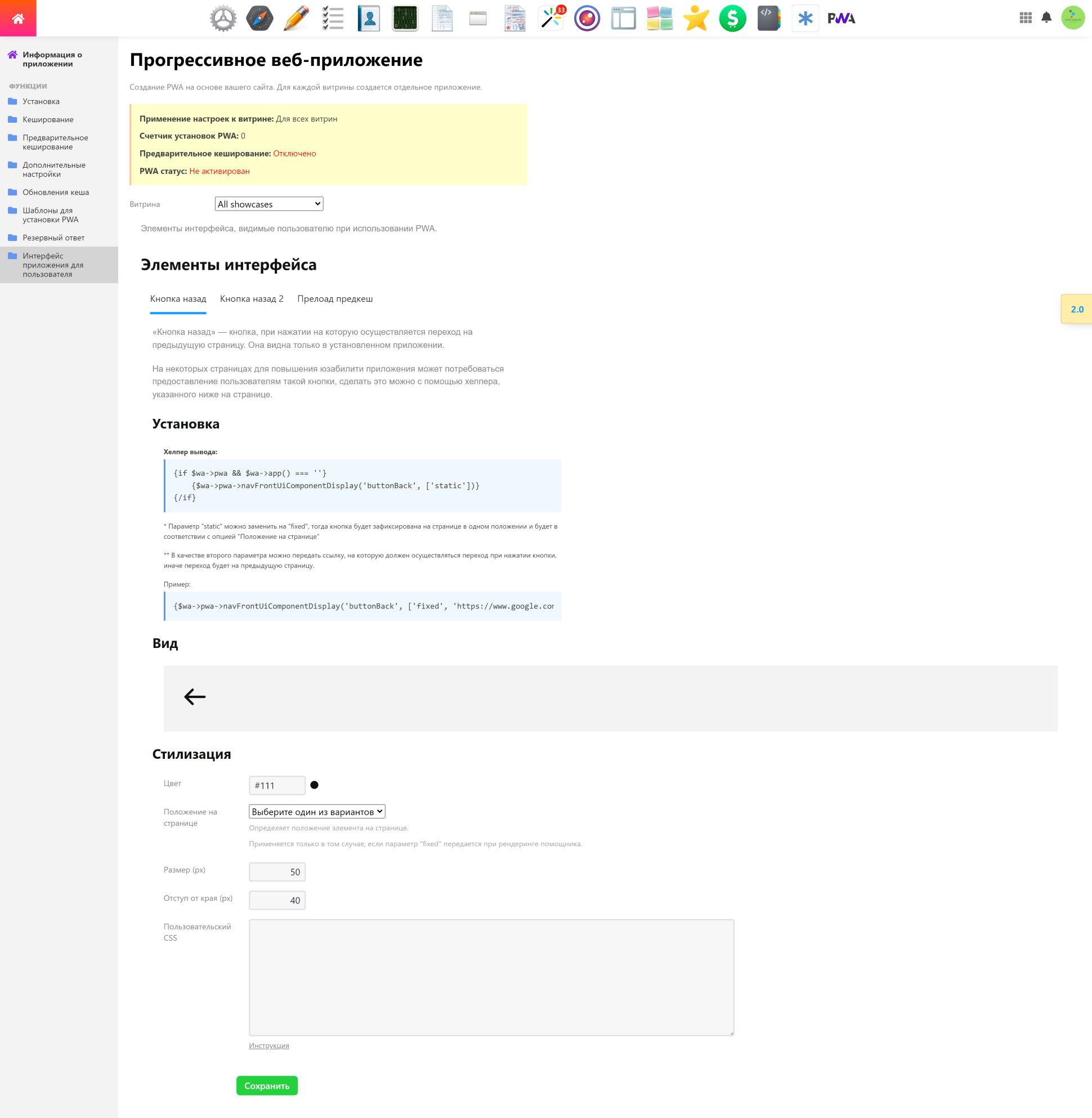Open the pencil app icon
This screenshot has width=1092, height=1118.
pyautogui.click(x=296, y=19)
